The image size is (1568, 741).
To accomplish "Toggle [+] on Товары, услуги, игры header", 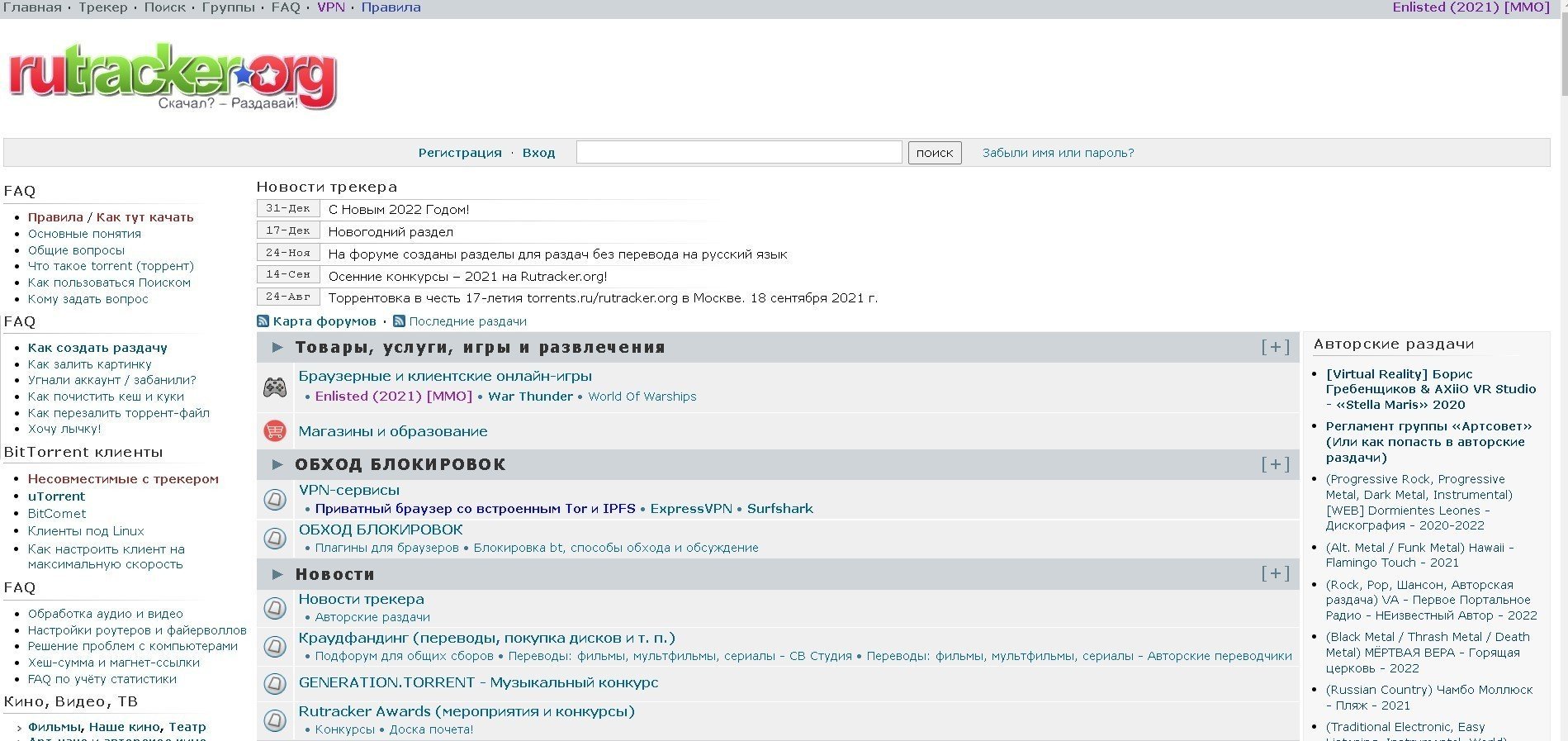I will [1275, 348].
